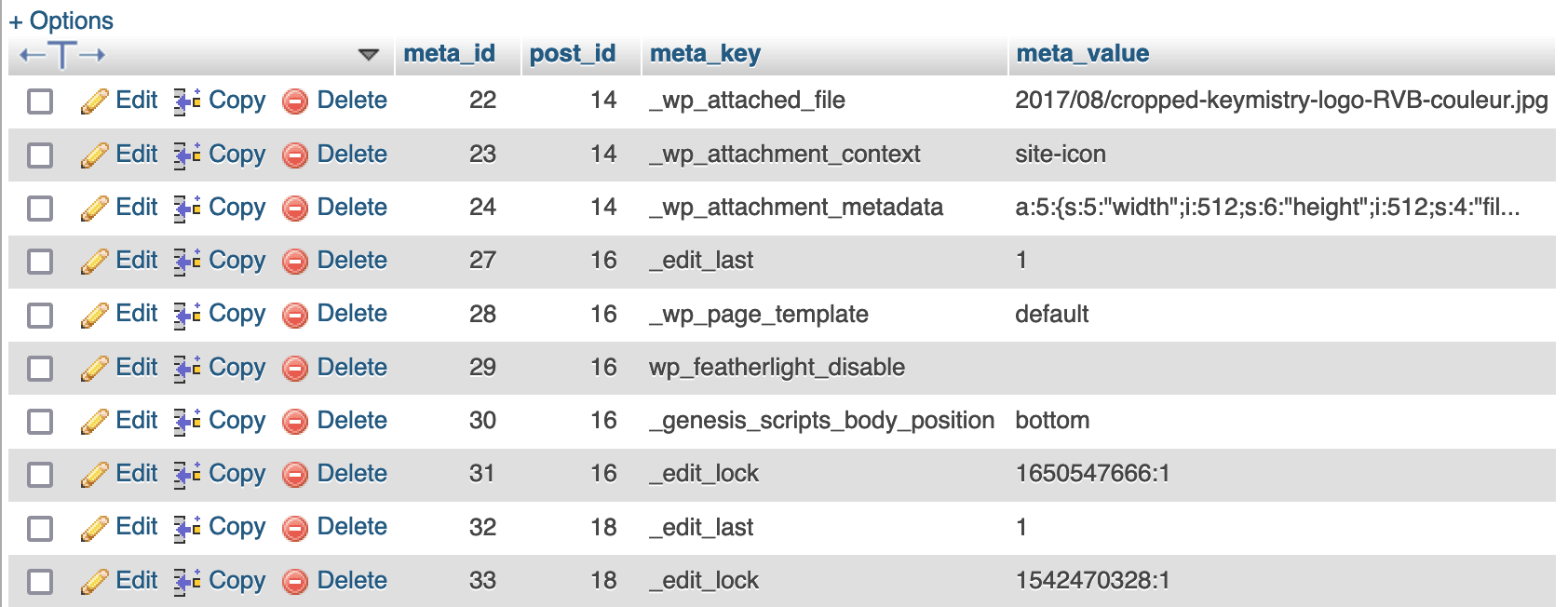Click the Delete icon for _edit_last meta_id 32
1568x607 pixels.
(294, 527)
